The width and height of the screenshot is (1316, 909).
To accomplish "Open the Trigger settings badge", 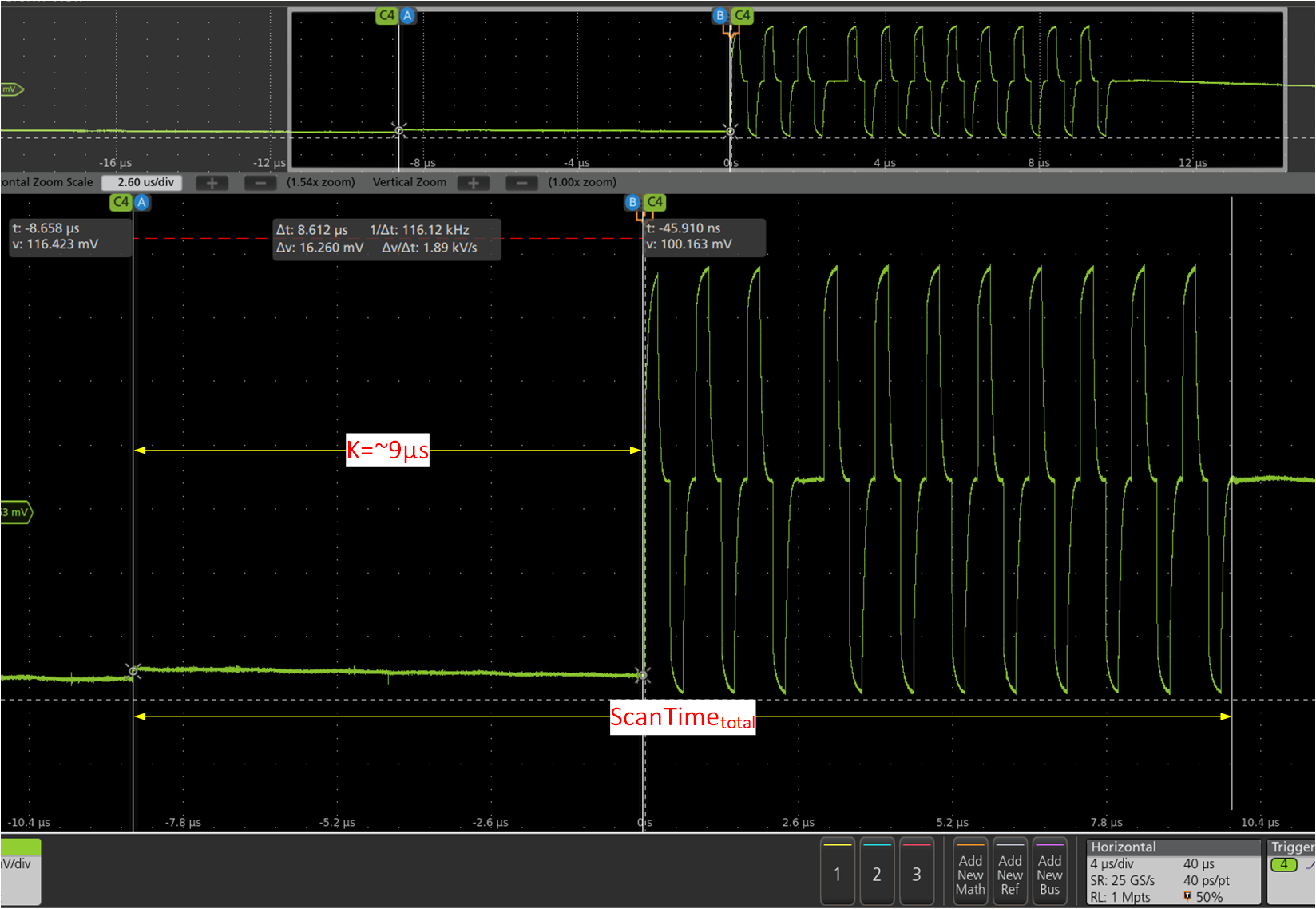I will pyautogui.click(x=1291, y=871).
